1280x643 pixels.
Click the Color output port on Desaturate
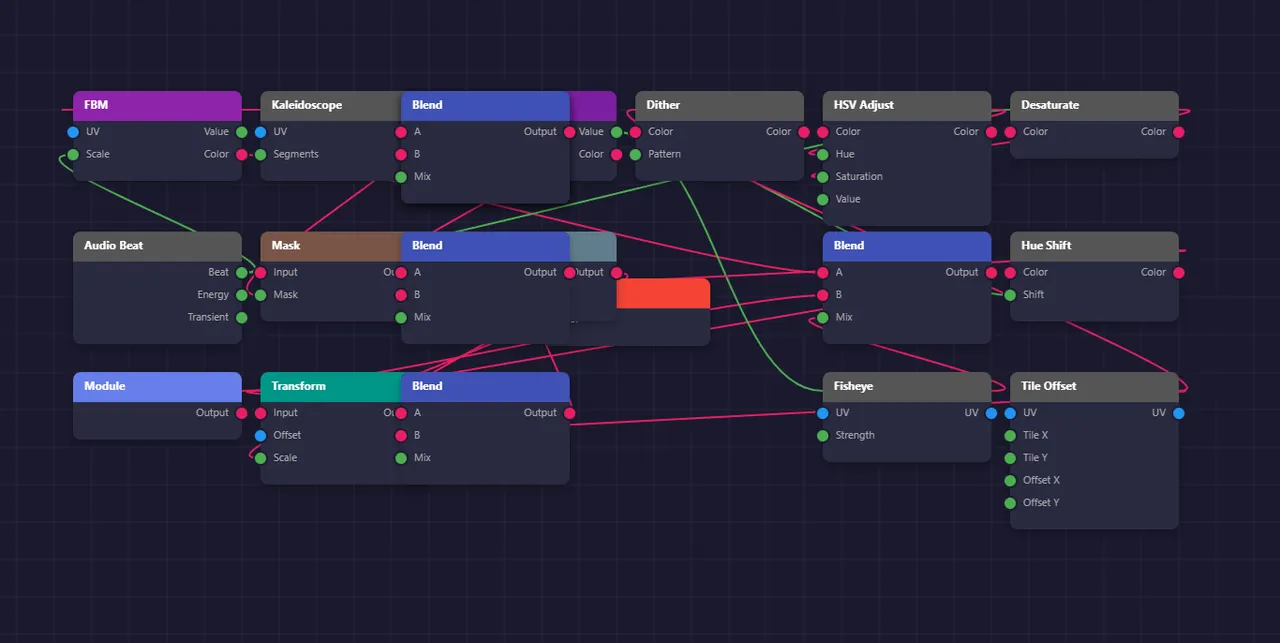click(x=1178, y=132)
